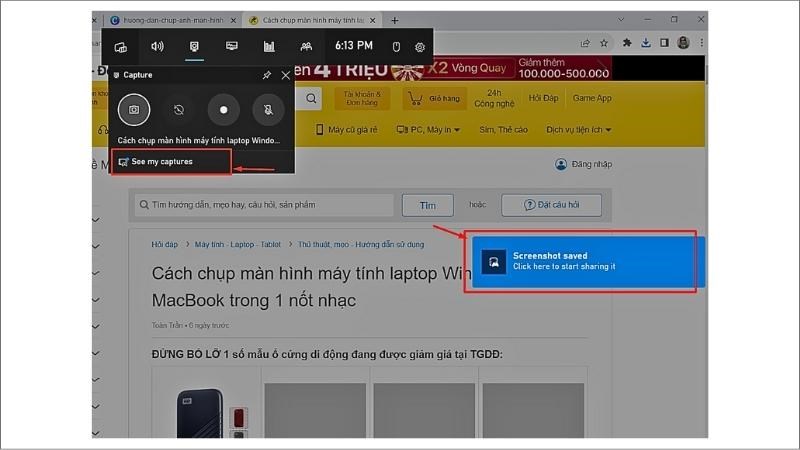Image resolution: width=800 pixels, height=450 pixels.
Task: Expand Dịch vụ tiện ích dropdown
Action: [x=579, y=130]
